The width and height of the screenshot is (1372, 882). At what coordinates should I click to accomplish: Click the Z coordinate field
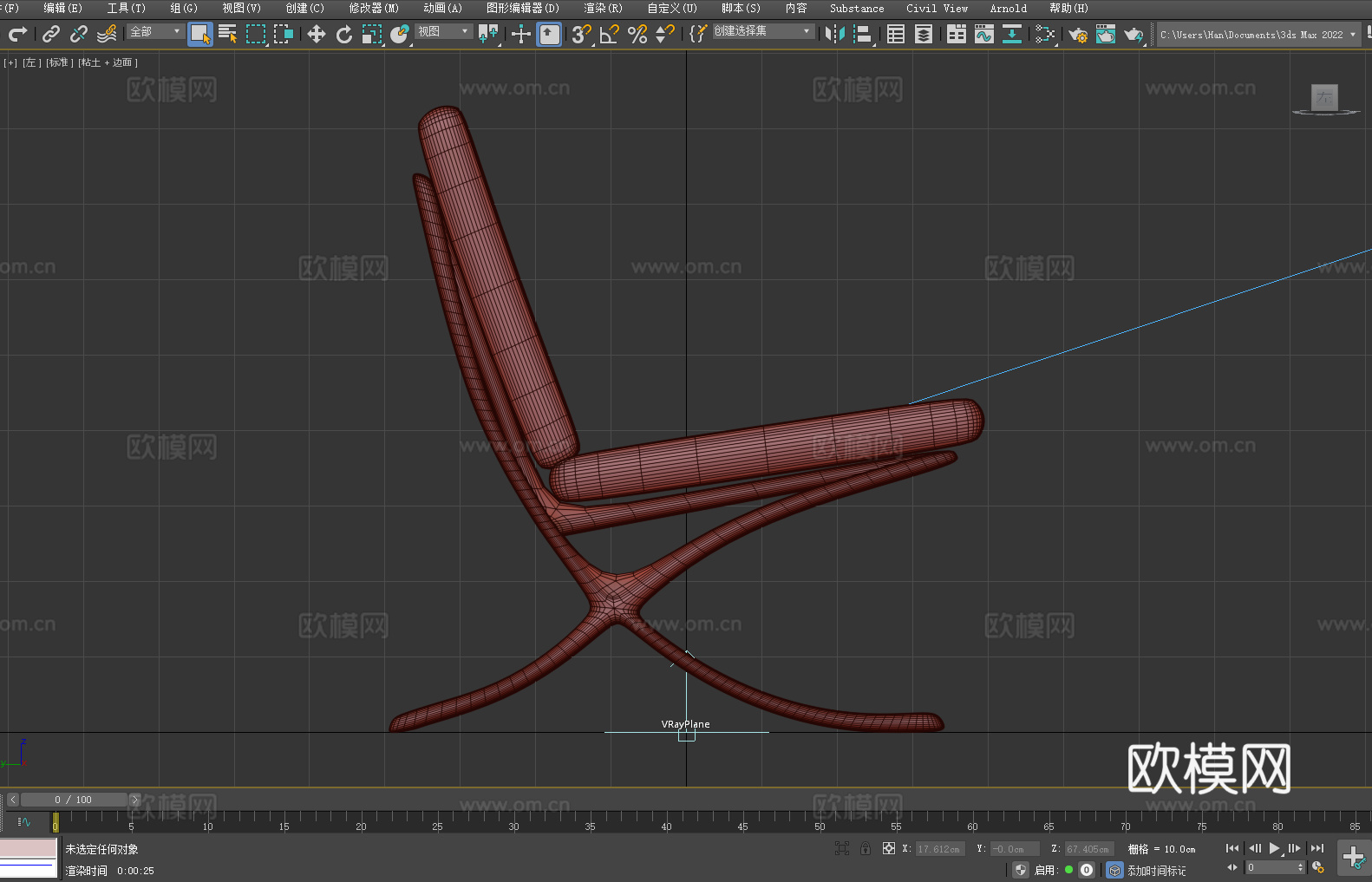pyautogui.click(x=1088, y=849)
